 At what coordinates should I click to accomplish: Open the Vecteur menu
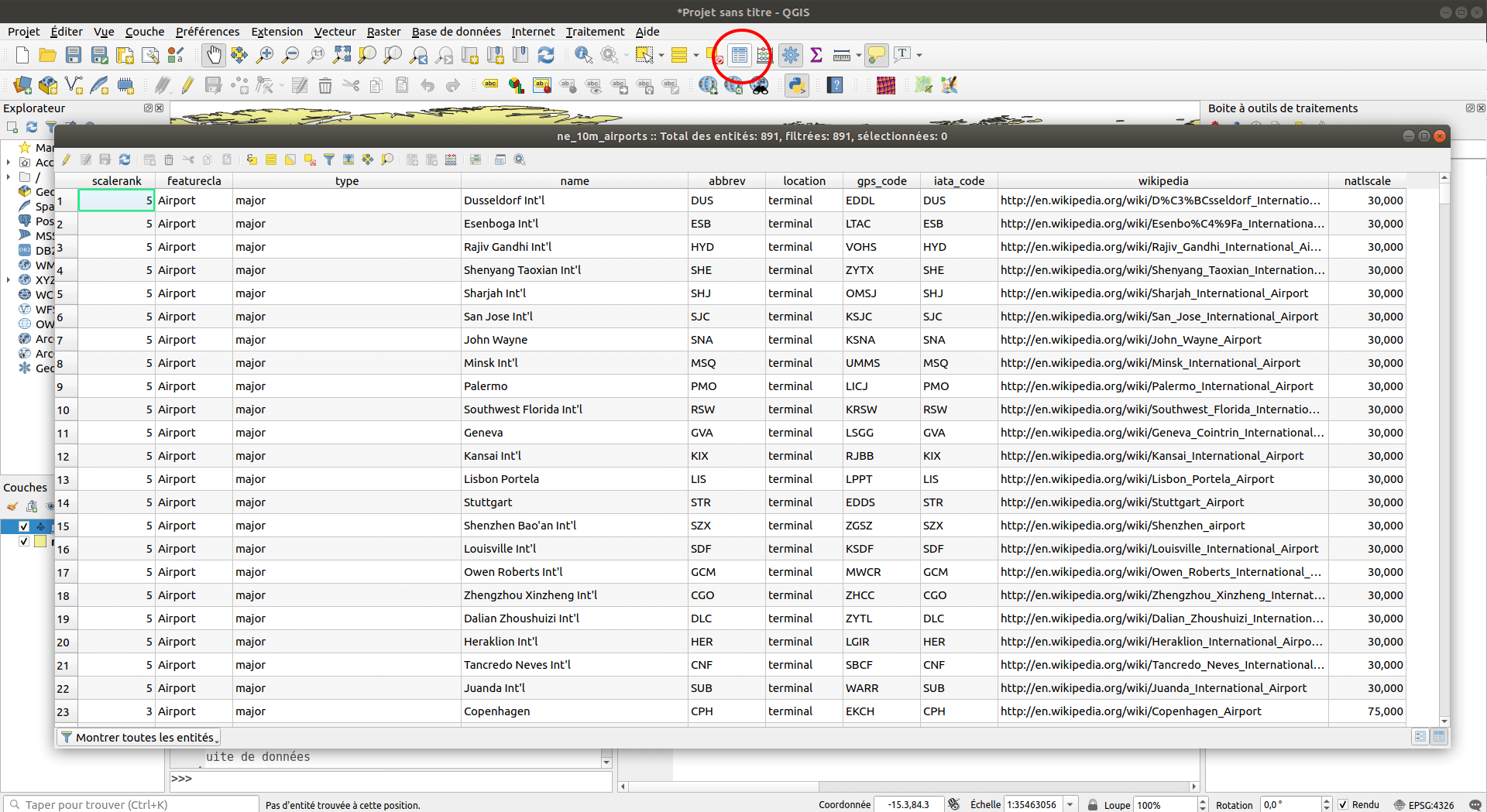(x=335, y=32)
